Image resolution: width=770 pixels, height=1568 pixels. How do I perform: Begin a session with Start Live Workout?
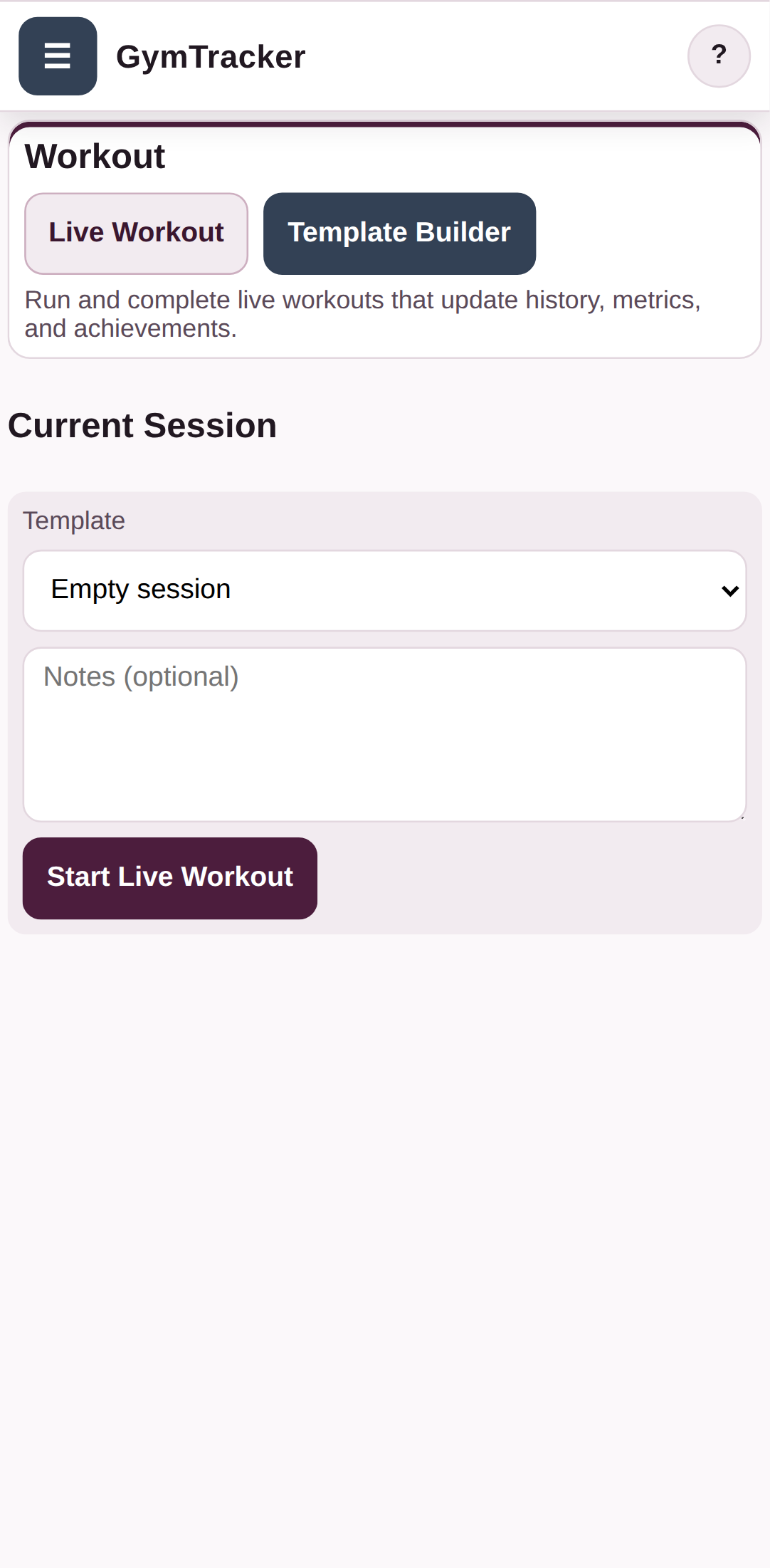click(x=169, y=877)
